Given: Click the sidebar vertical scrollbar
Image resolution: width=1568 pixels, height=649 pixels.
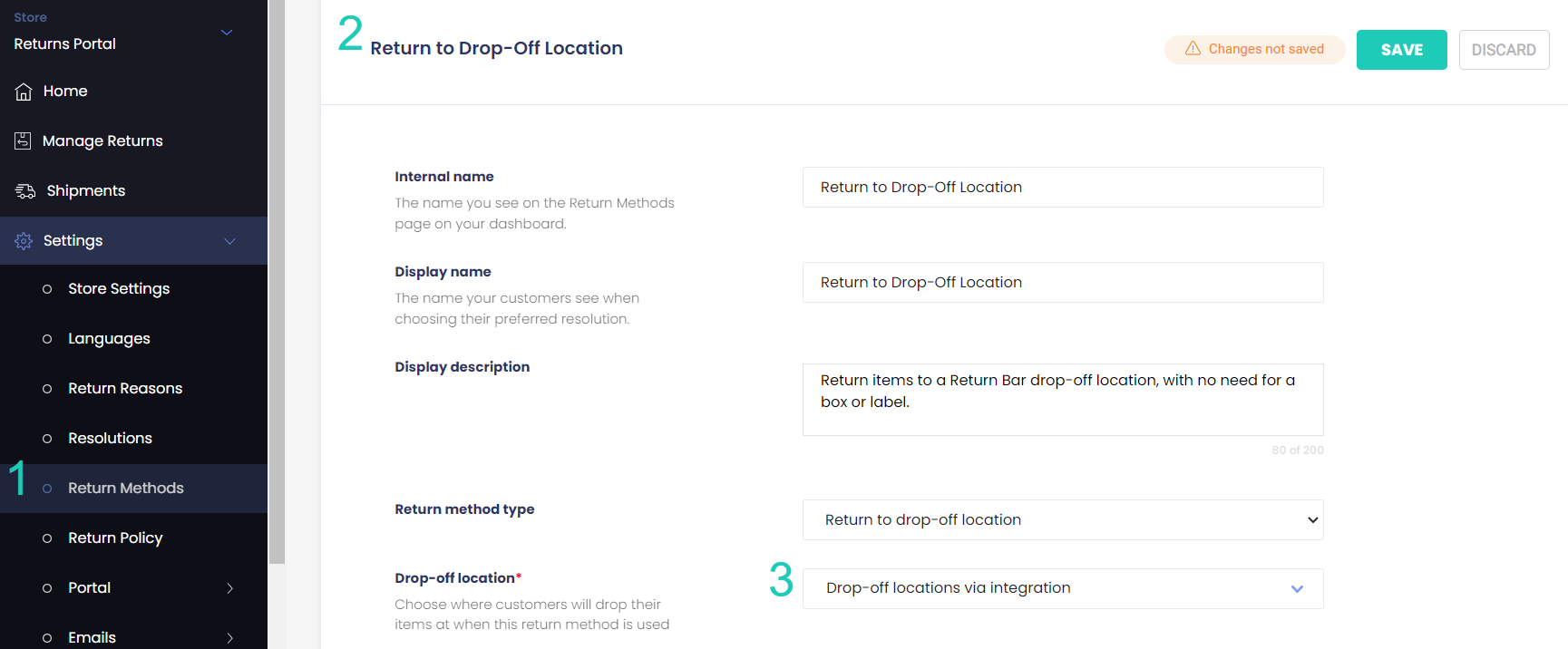Looking at the screenshot, I should point(278,282).
